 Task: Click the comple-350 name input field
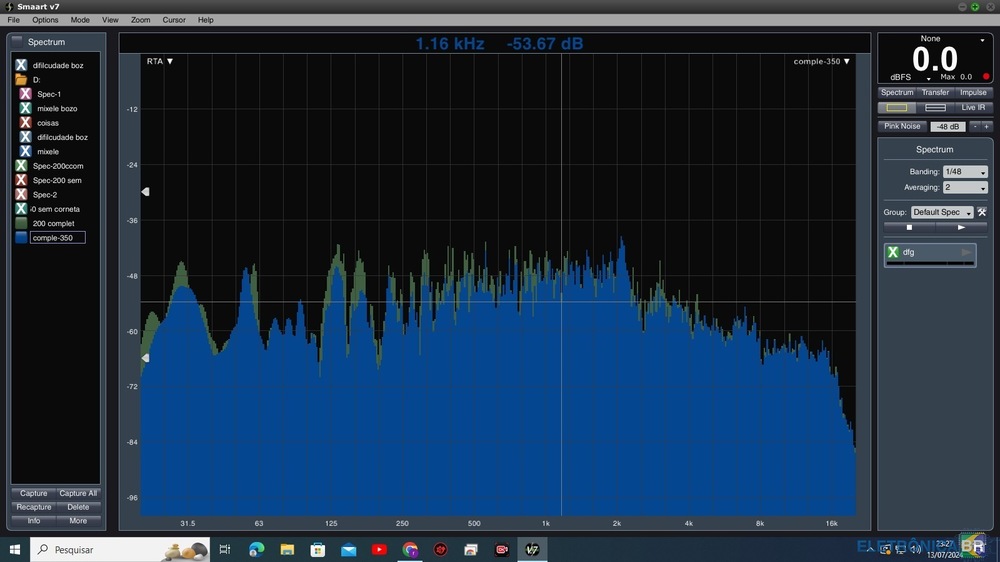pos(57,238)
